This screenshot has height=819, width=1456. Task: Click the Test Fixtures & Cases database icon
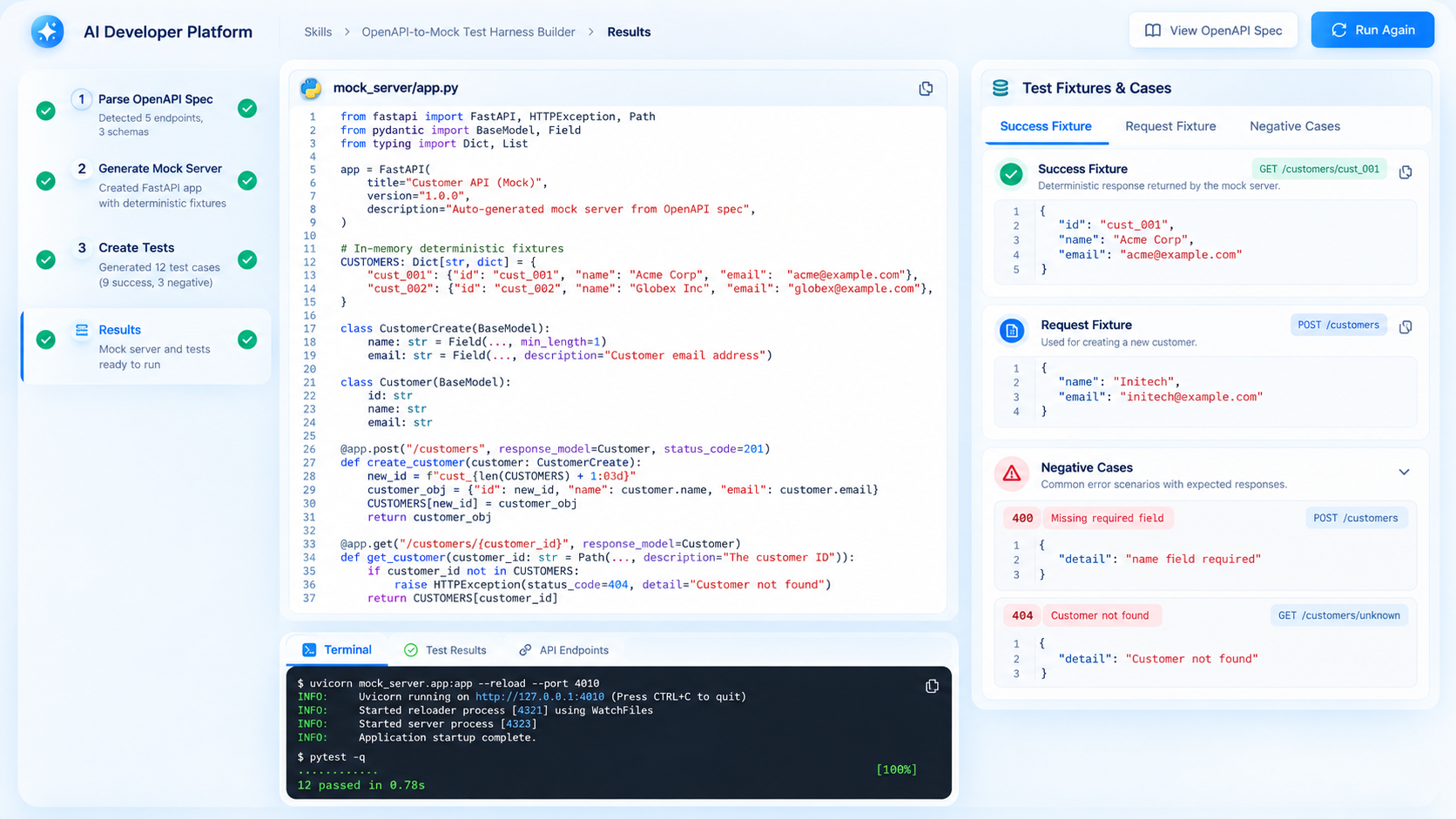[x=1001, y=88]
